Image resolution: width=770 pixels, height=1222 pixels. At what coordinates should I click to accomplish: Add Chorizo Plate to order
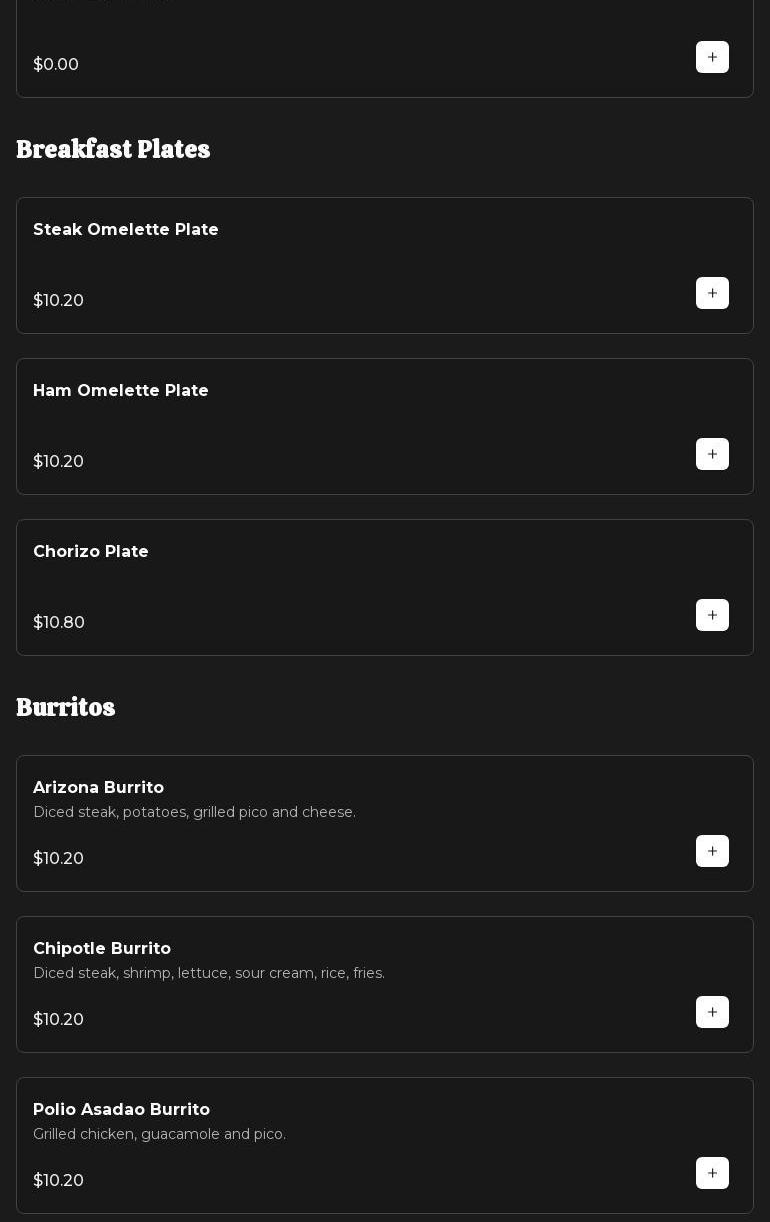(x=712, y=615)
